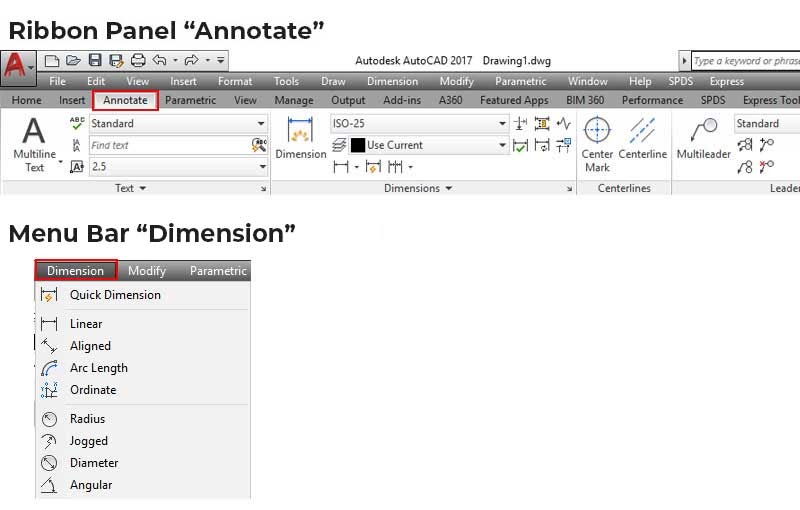Click the Collect multileaders icon
Viewport: 800px width, 510px height.
point(745,166)
